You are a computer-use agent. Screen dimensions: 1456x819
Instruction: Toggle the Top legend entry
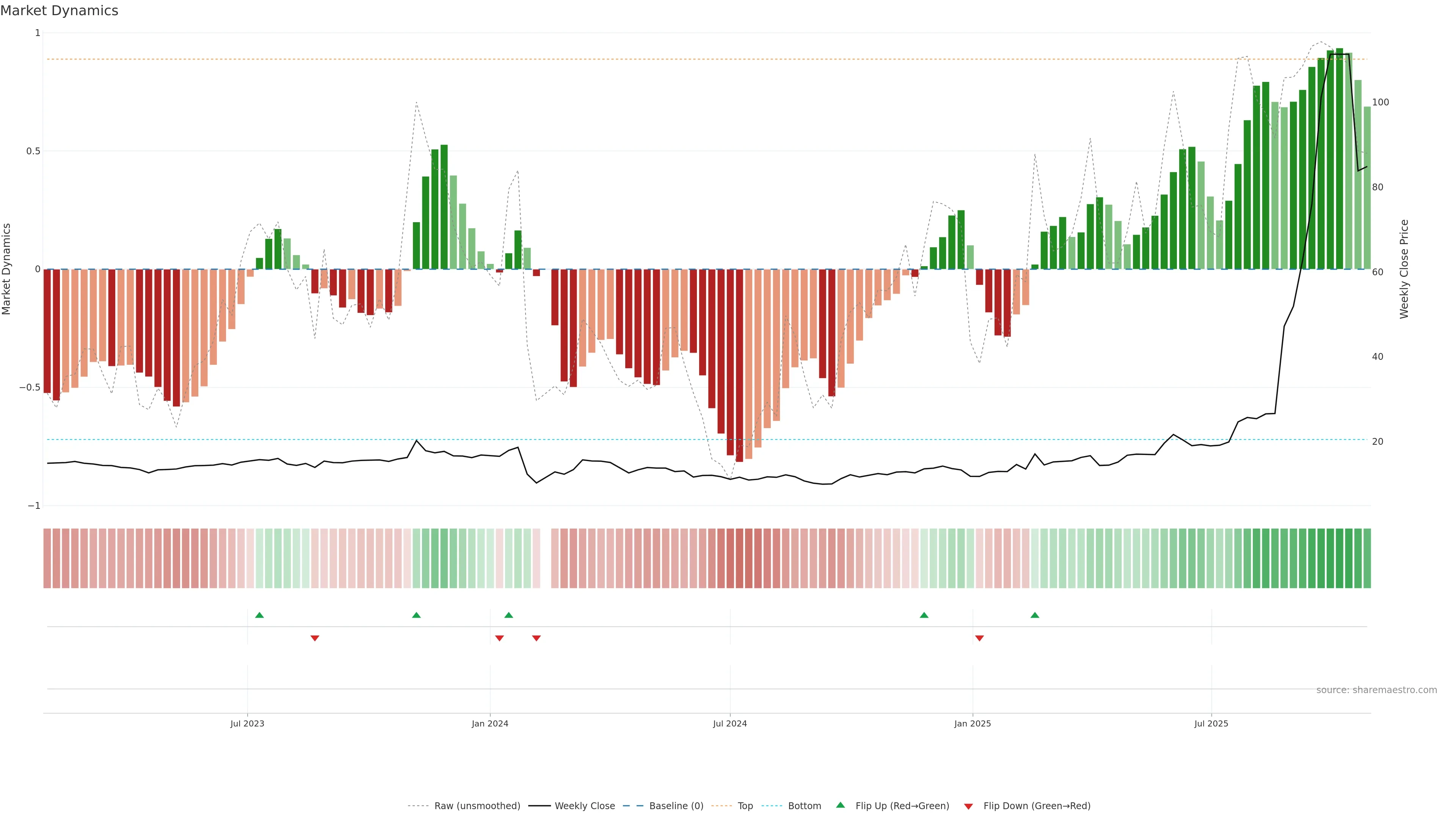pos(745,805)
